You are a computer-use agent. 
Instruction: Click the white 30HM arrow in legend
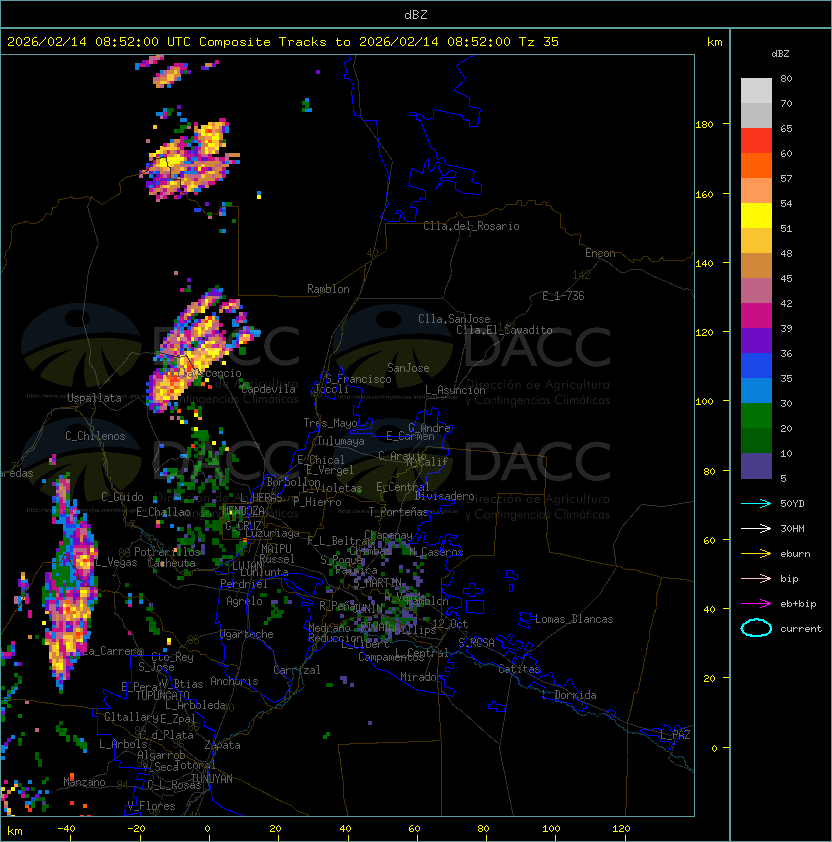click(x=756, y=529)
